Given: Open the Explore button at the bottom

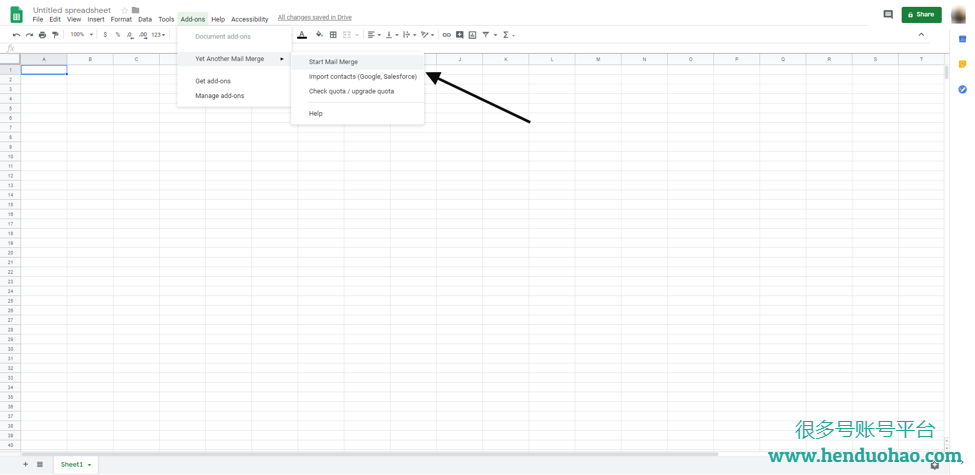Looking at the screenshot, I should click(935, 465).
